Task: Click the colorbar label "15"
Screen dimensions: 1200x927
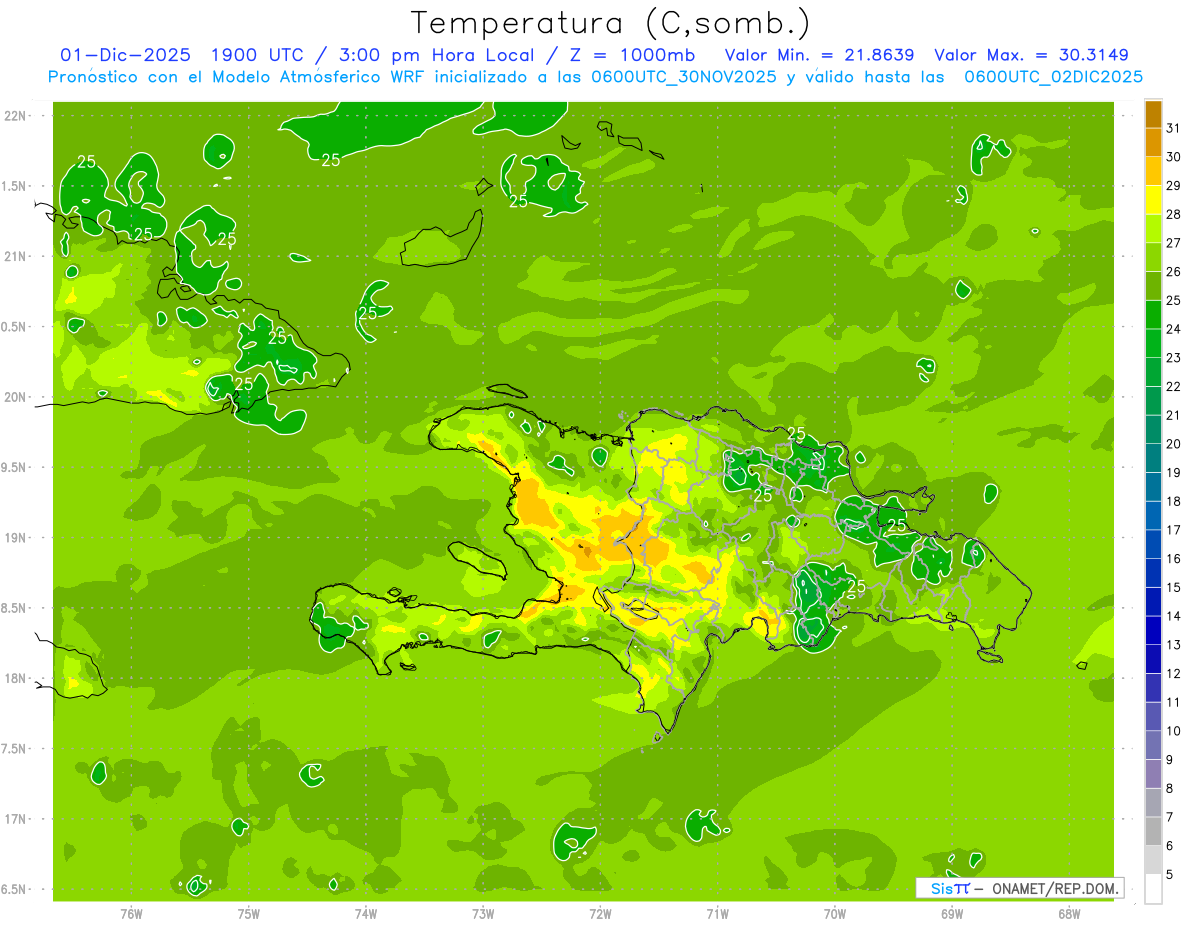Action: 1174,587
